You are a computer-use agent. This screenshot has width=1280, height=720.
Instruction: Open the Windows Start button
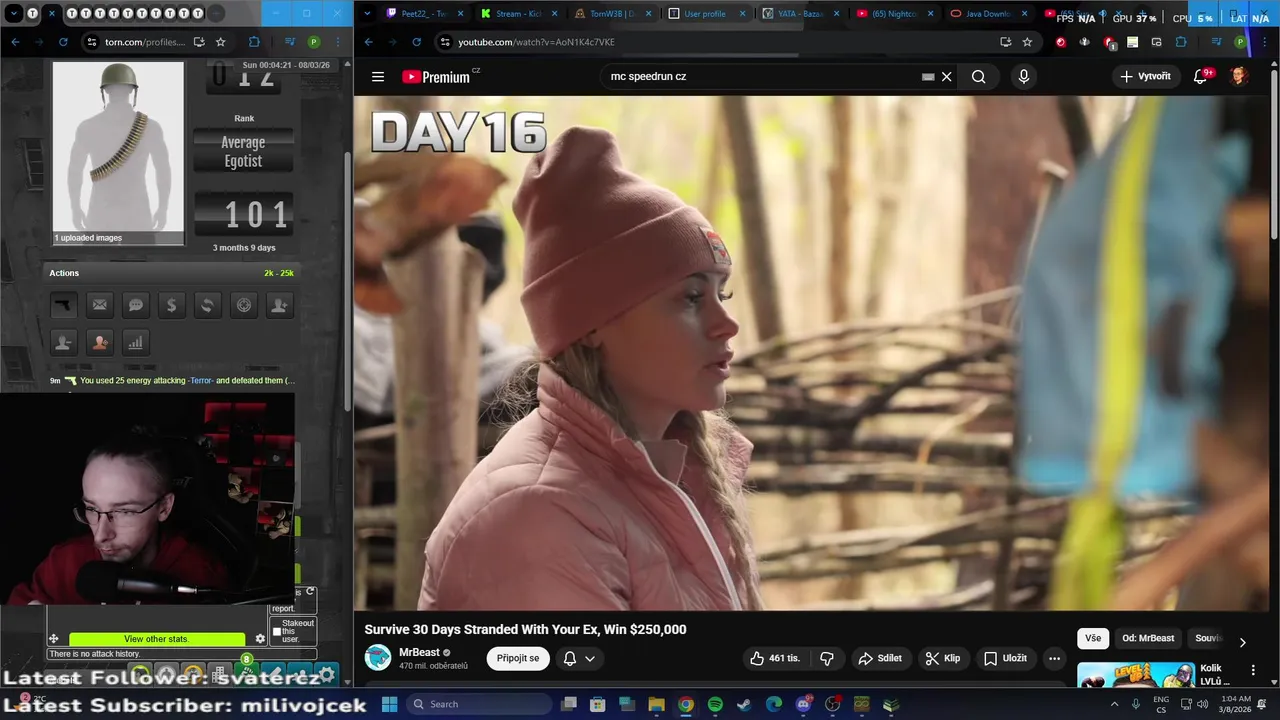tap(389, 704)
